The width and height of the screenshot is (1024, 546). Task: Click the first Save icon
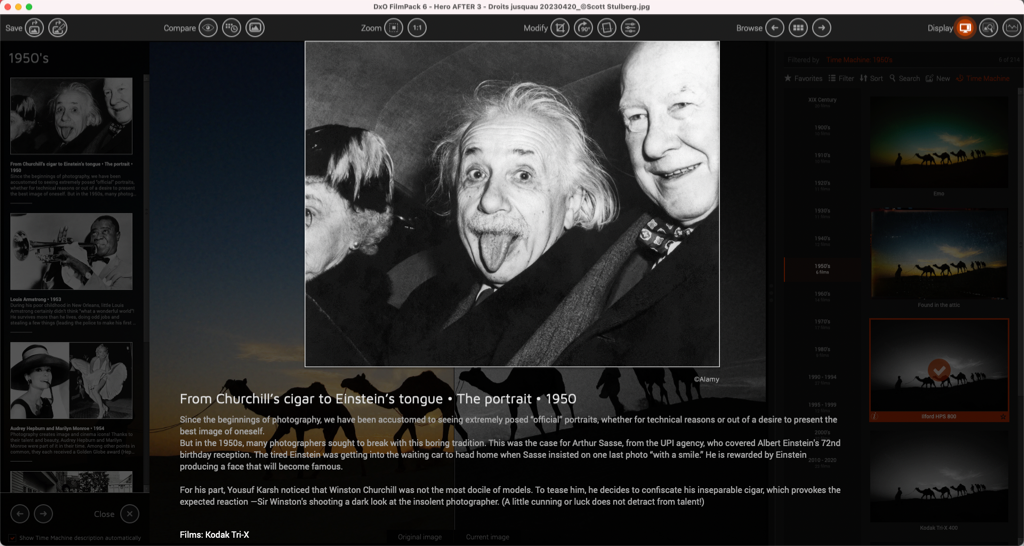click(34, 28)
